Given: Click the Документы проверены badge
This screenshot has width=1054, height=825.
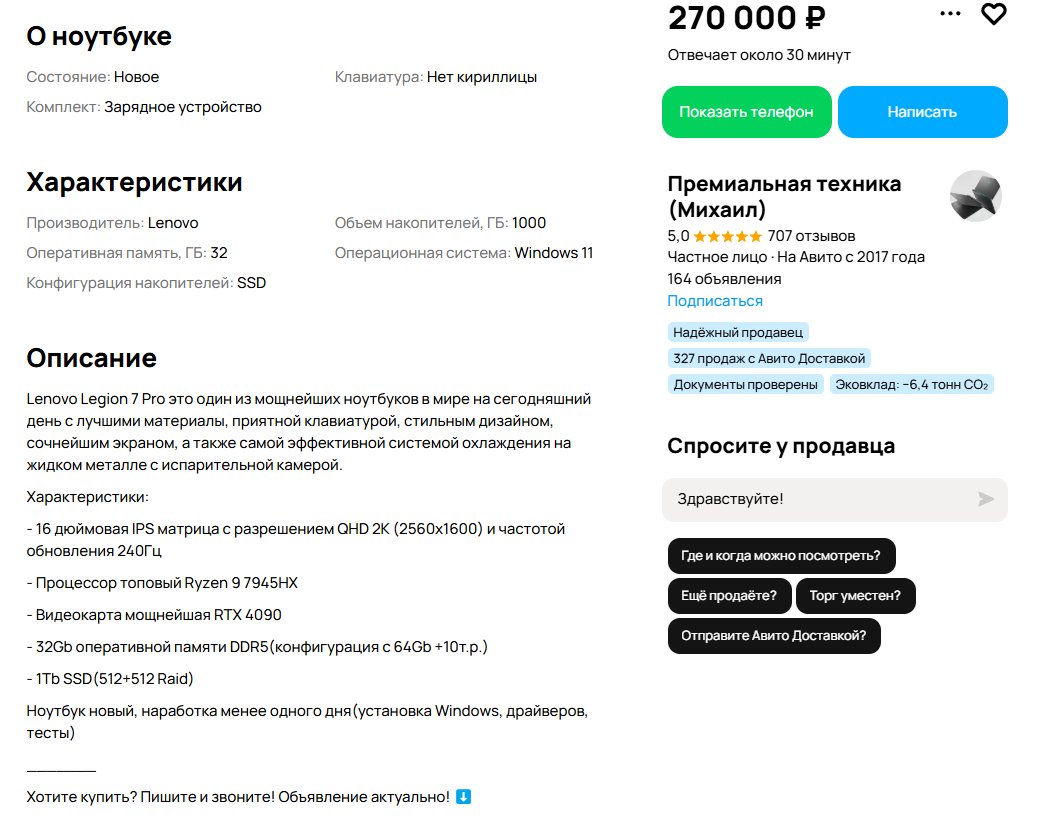Looking at the screenshot, I should point(745,385).
